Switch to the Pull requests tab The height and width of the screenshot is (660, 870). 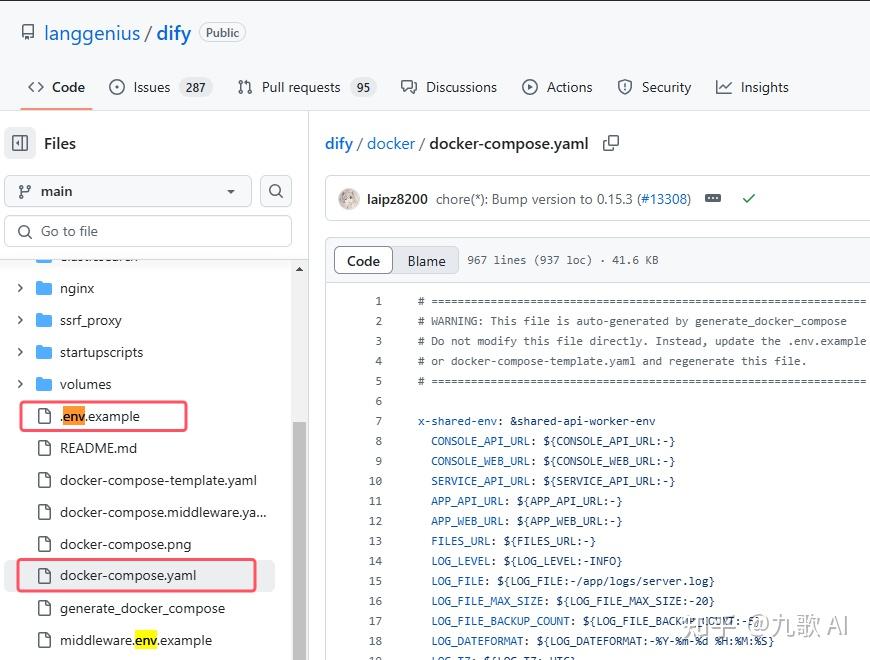301,87
